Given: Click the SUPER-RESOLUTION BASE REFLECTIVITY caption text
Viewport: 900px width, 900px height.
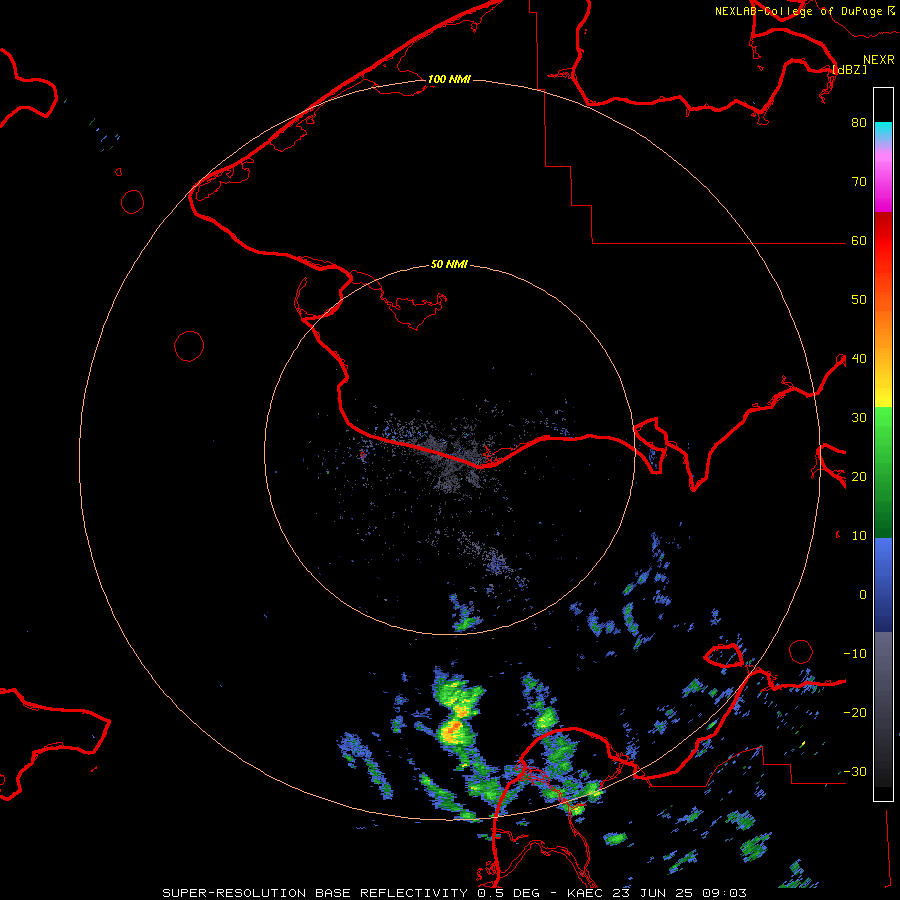Looking at the screenshot, I should point(315,893).
